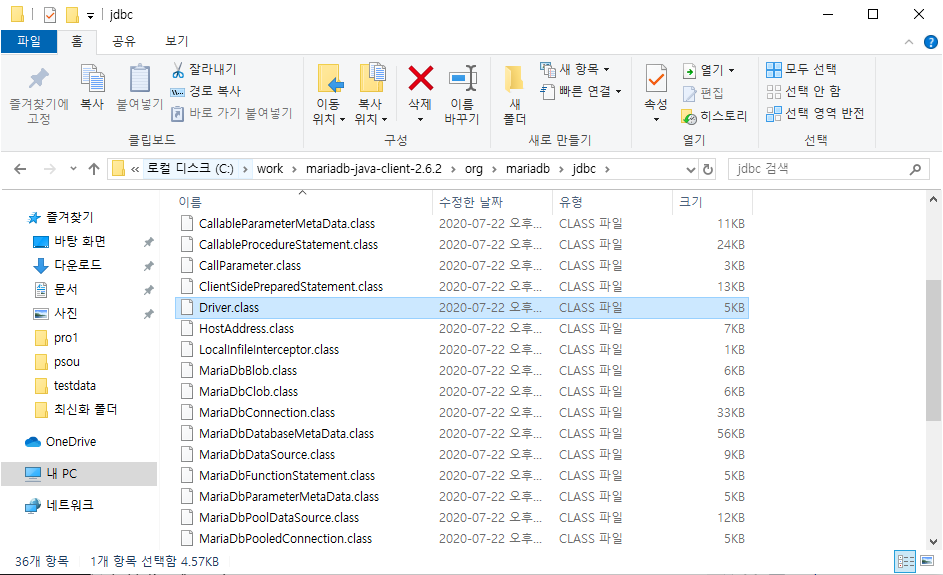Click Select All (모두 선택)

pos(801,69)
